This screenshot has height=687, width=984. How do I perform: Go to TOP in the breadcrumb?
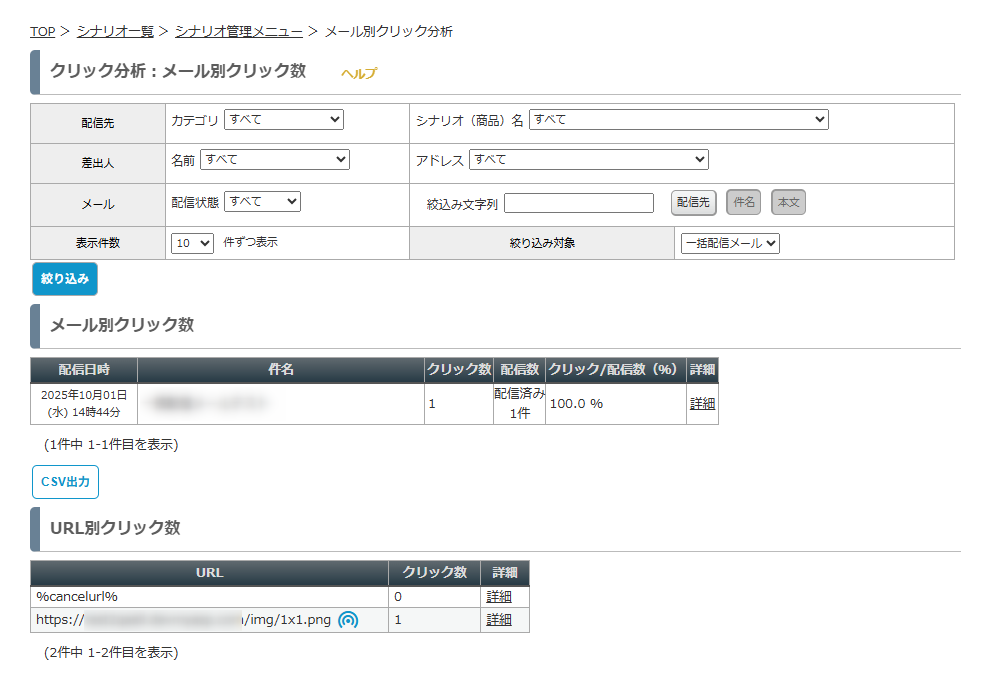click(42, 32)
